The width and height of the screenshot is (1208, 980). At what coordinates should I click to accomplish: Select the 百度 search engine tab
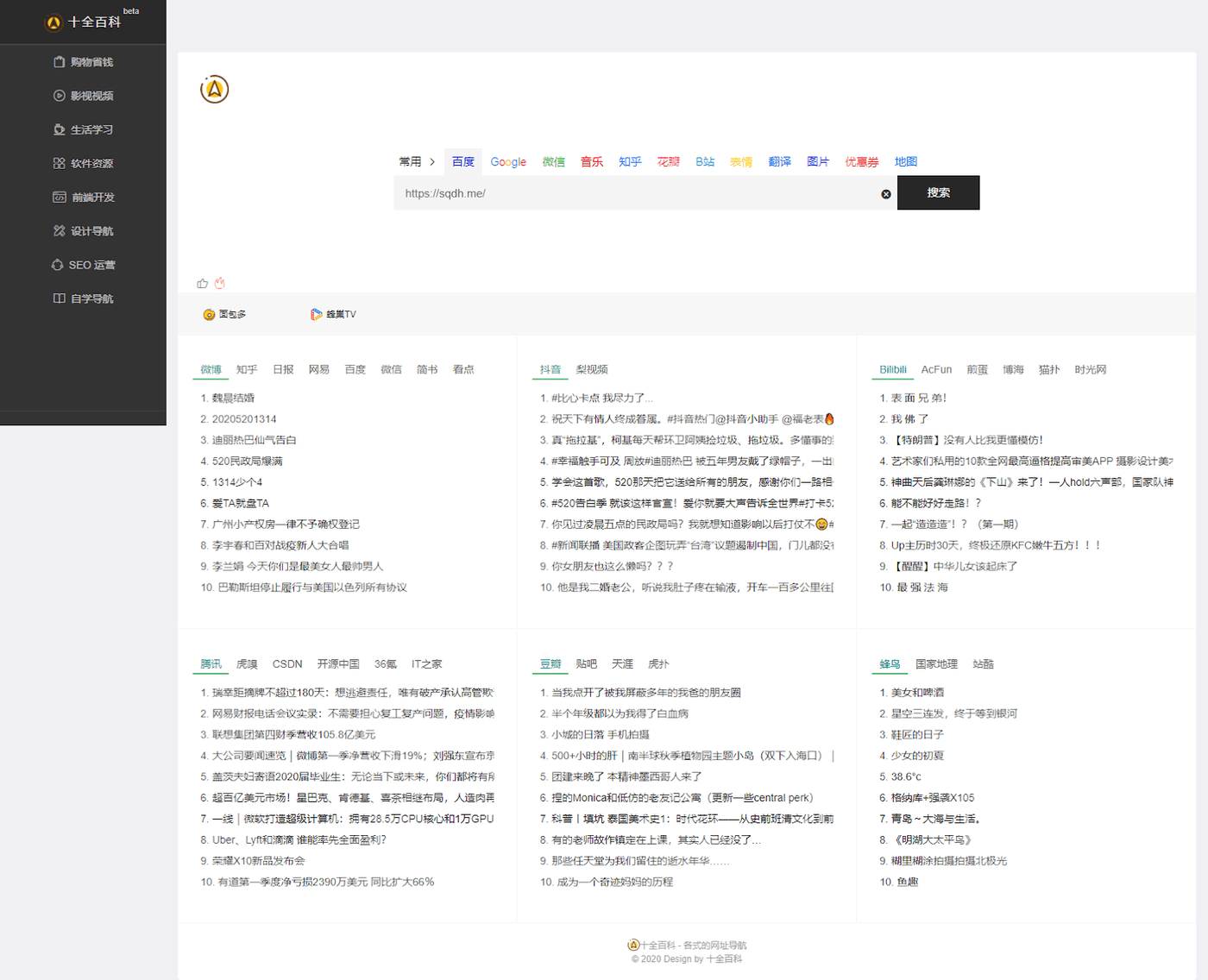pos(463,162)
